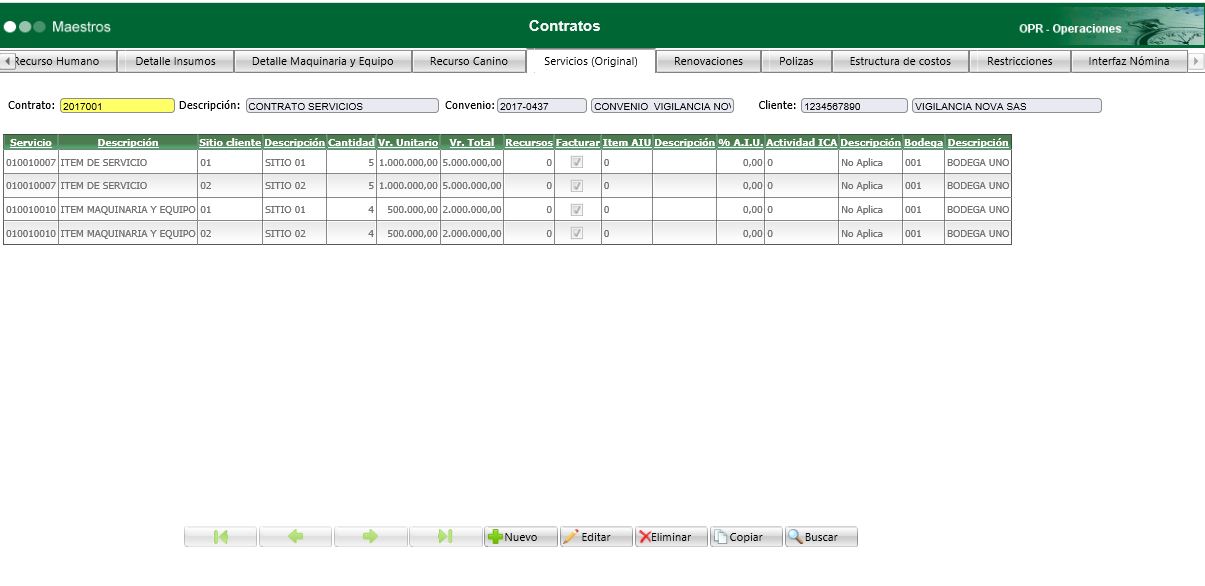Sort by Vr. Total column header
The width and height of the screenshot is (1205, 586).
pyautogui.click(x=472, y=143)
